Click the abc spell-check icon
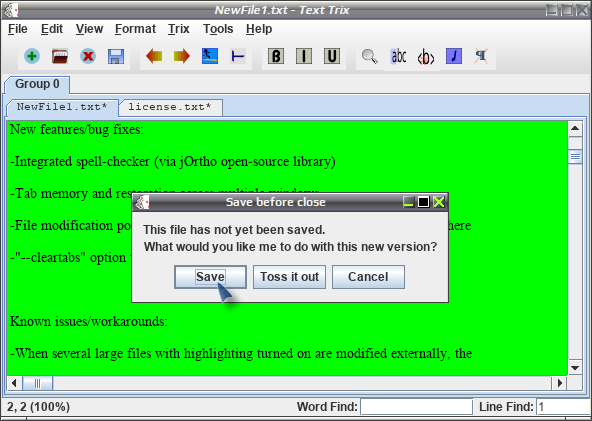The width and height of the screenshot is (592, 421). point(398,56)
